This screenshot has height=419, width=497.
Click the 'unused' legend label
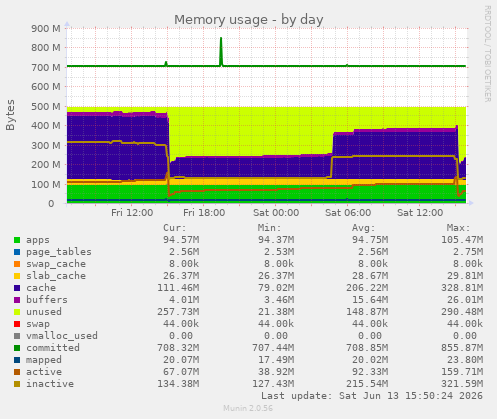tap(44, 312)
